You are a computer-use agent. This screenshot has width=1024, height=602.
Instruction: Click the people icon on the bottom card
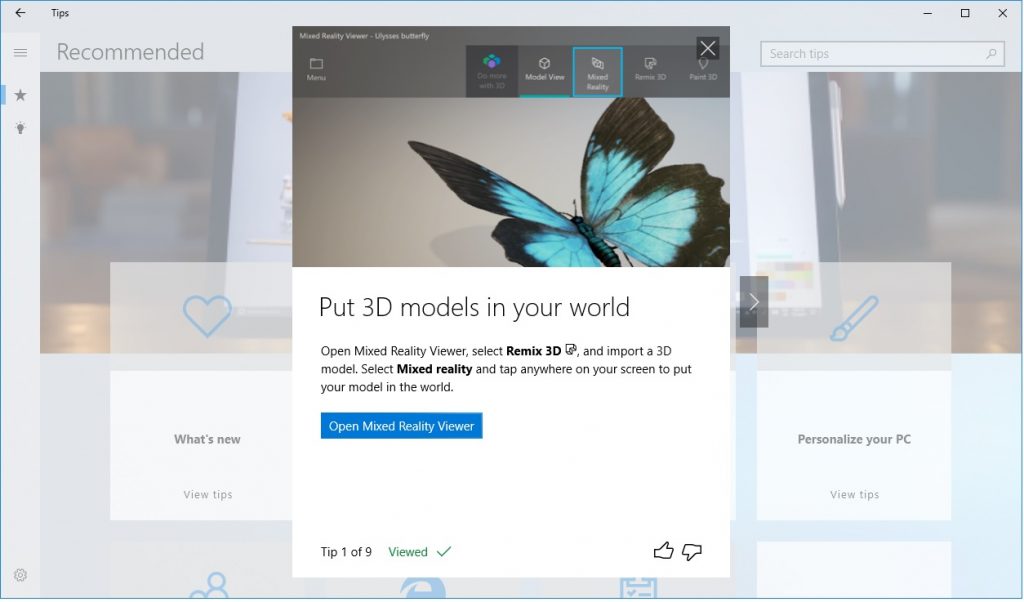pyautogui.click(x=210, y=586)
